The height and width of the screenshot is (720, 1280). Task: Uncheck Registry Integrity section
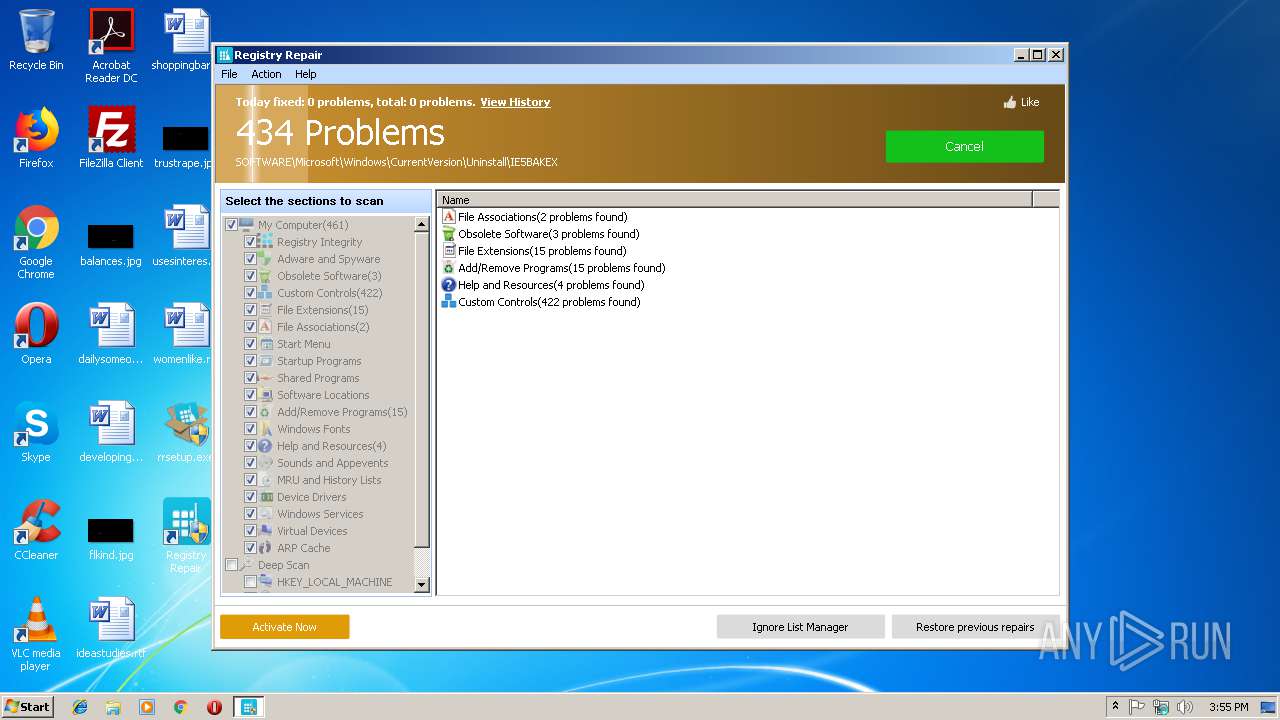pyautogui.click(x=251, y=242)
